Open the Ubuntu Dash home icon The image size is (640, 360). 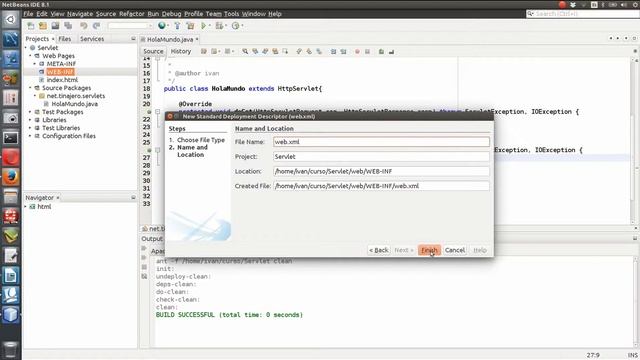pos(11,19)
